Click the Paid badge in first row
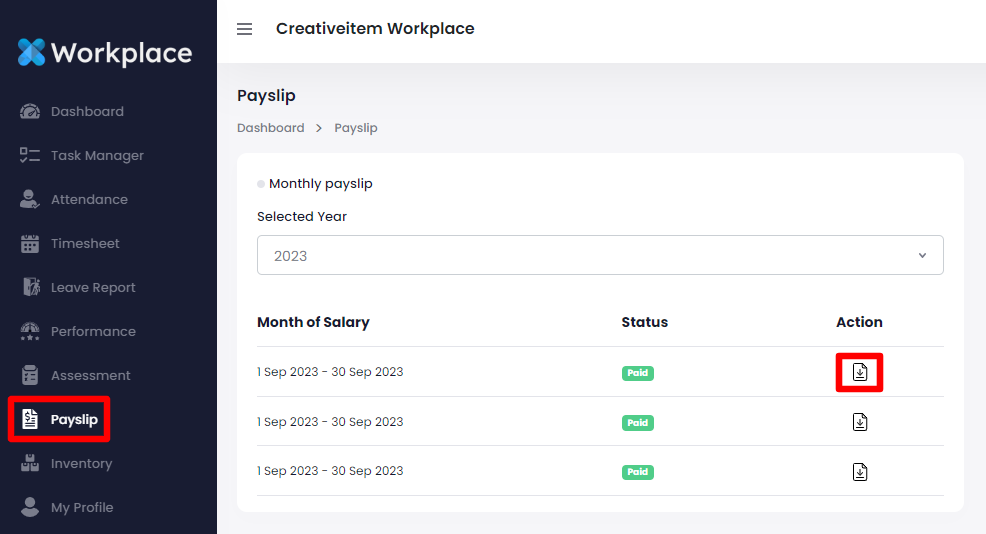The image size is (986, 534). coord(637,373)
